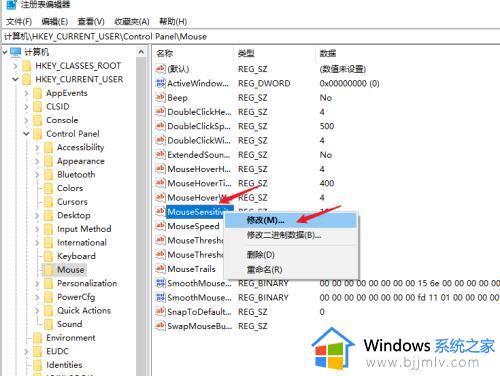Select the Environment tree key
This screenshot has height=376, width=500.
71,338
